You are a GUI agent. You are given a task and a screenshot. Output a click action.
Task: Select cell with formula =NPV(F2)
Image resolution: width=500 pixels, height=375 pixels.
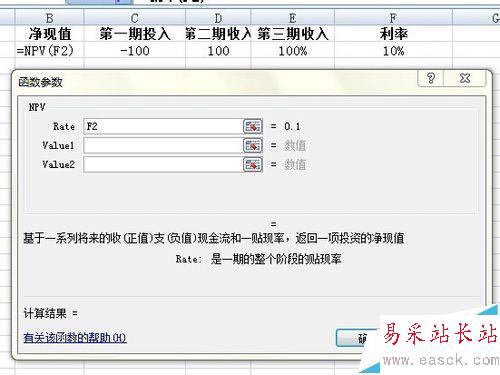(49, 51)
